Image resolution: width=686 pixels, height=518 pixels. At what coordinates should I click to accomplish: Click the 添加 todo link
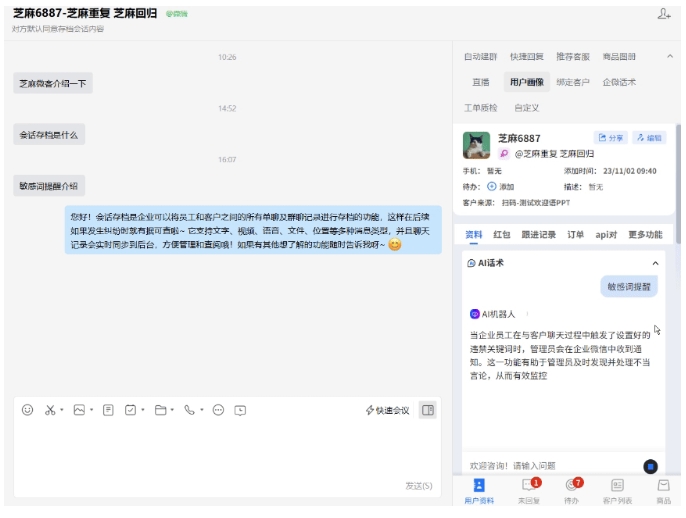507,187
